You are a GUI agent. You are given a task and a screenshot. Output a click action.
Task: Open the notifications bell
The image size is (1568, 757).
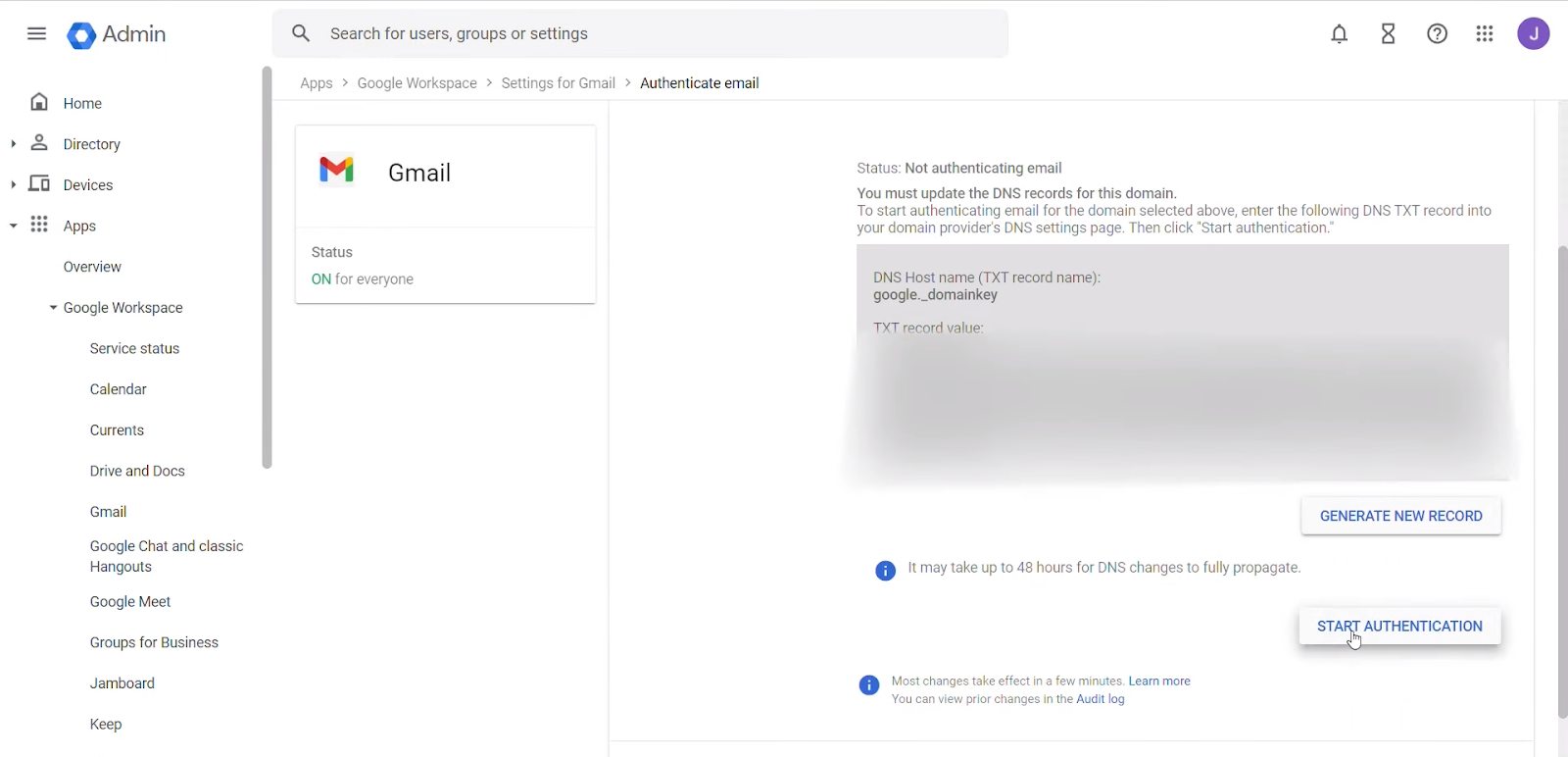tap(1340, 34)
